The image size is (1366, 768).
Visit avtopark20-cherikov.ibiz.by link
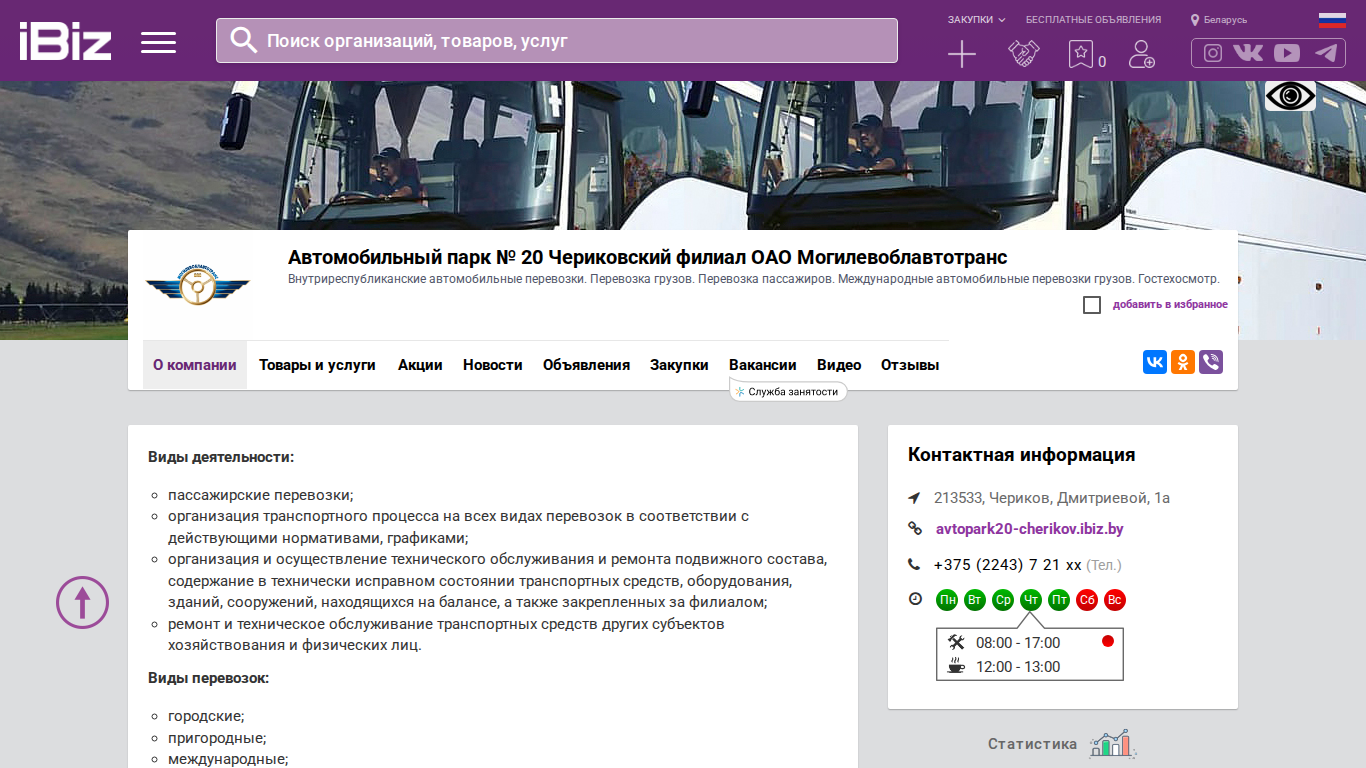pyautogui.click(x=1029, y=529)
